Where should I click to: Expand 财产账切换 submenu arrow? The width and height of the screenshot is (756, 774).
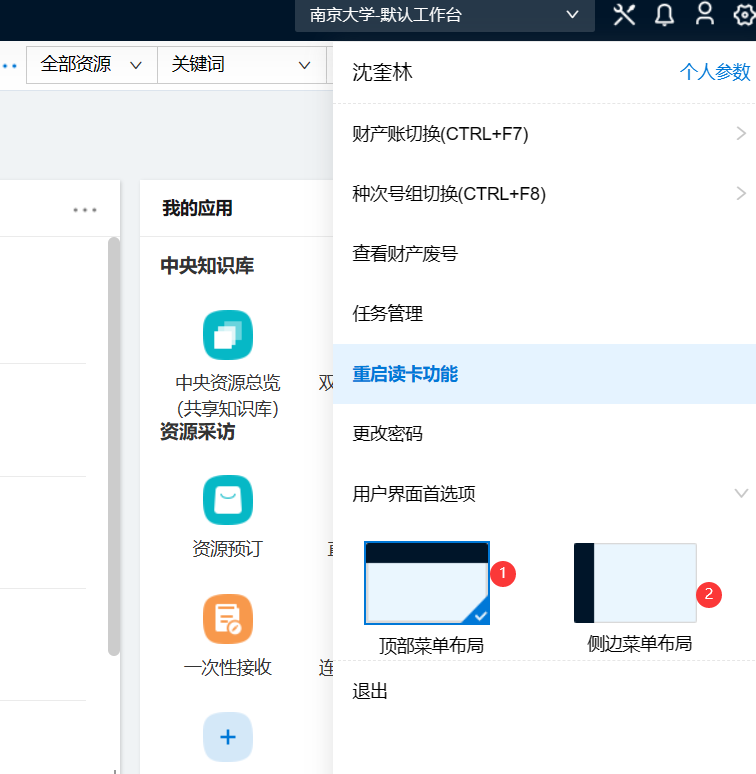741,133
